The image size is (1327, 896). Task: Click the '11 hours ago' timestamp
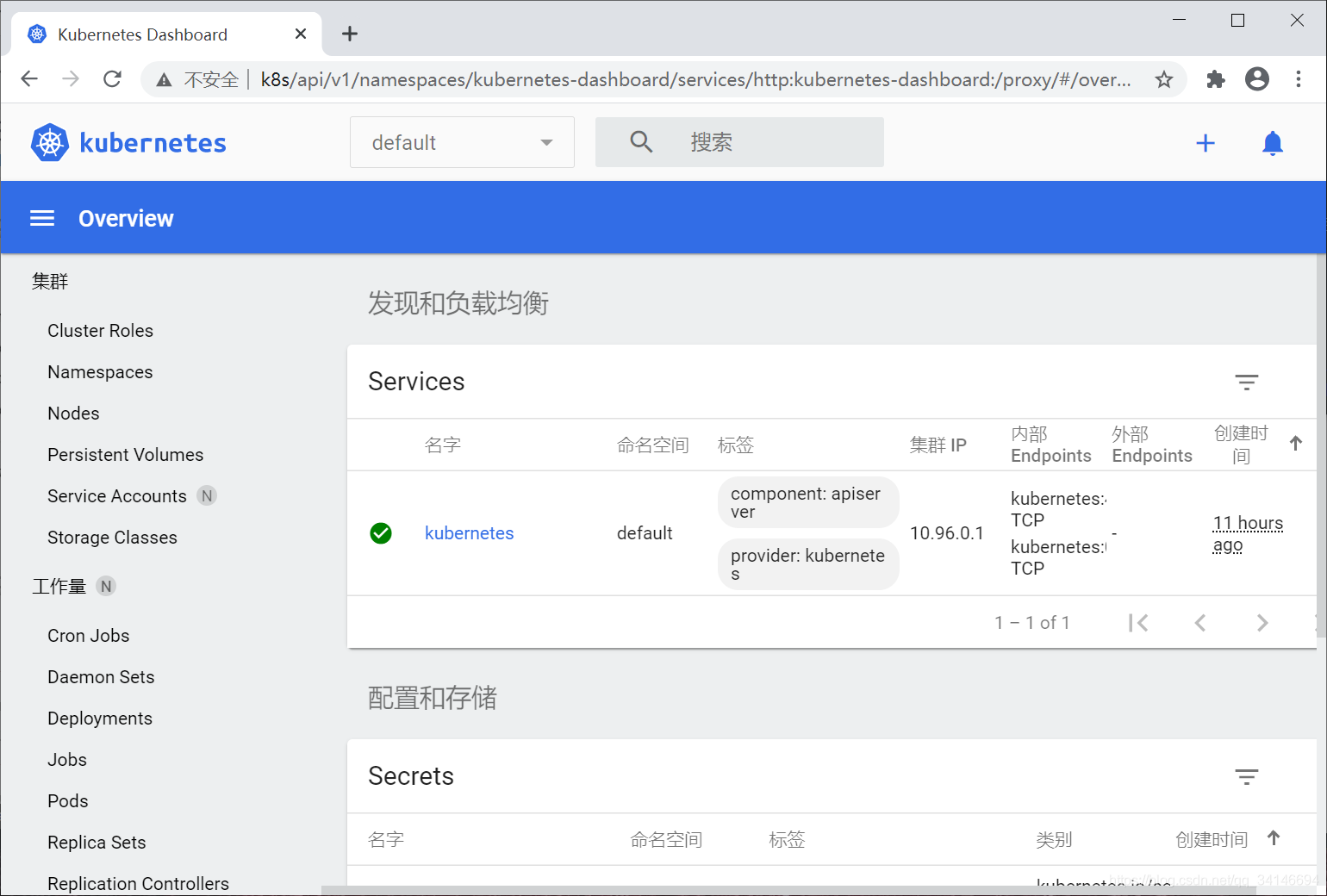[1248, 533]
